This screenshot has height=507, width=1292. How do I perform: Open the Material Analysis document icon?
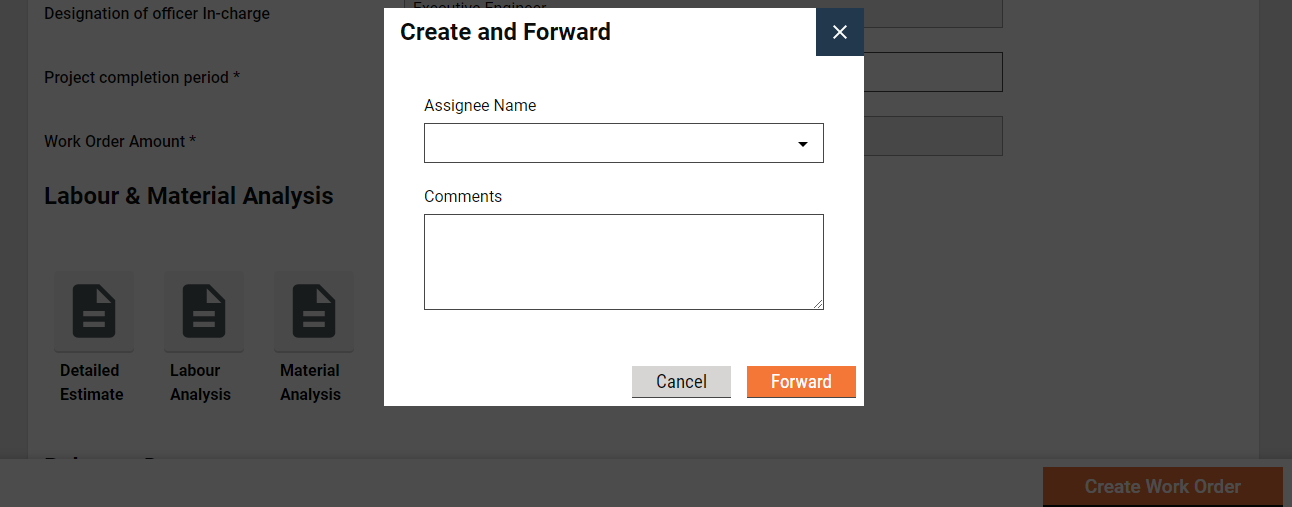click(x=314, y=311)
